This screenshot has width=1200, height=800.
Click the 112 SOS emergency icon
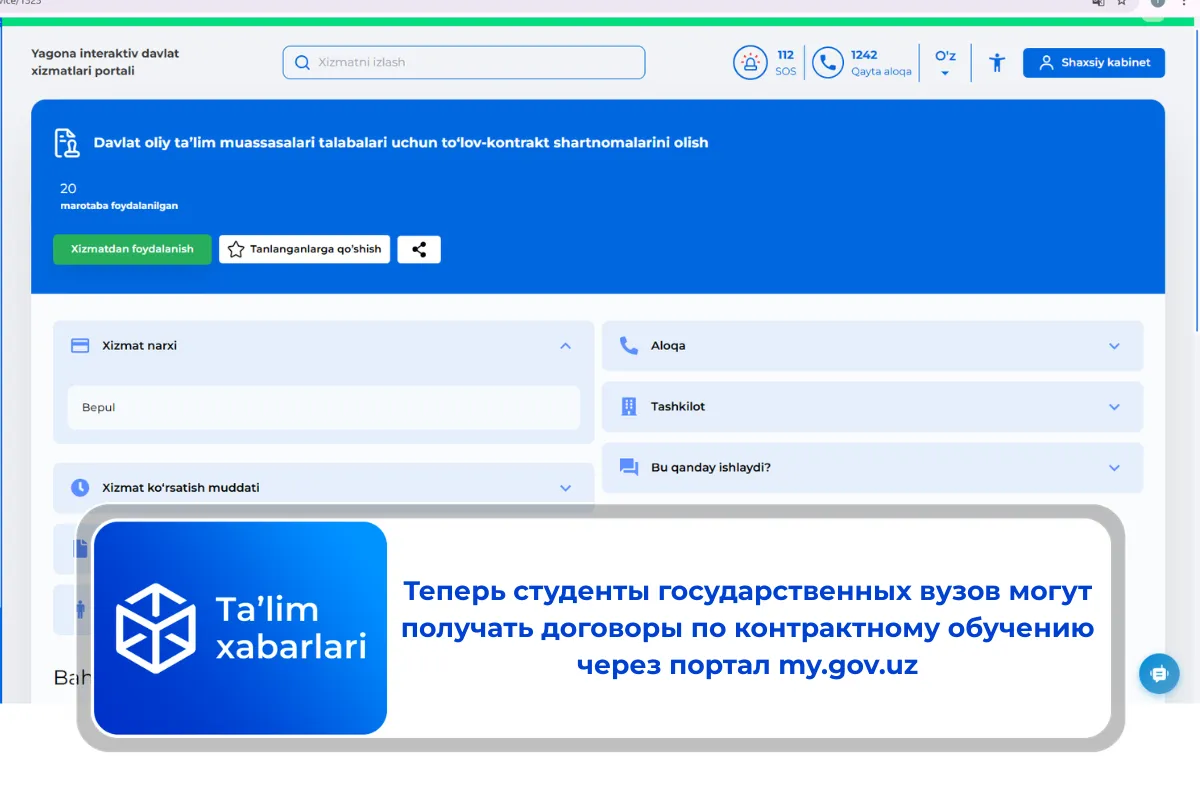click(x=751, y=62)
